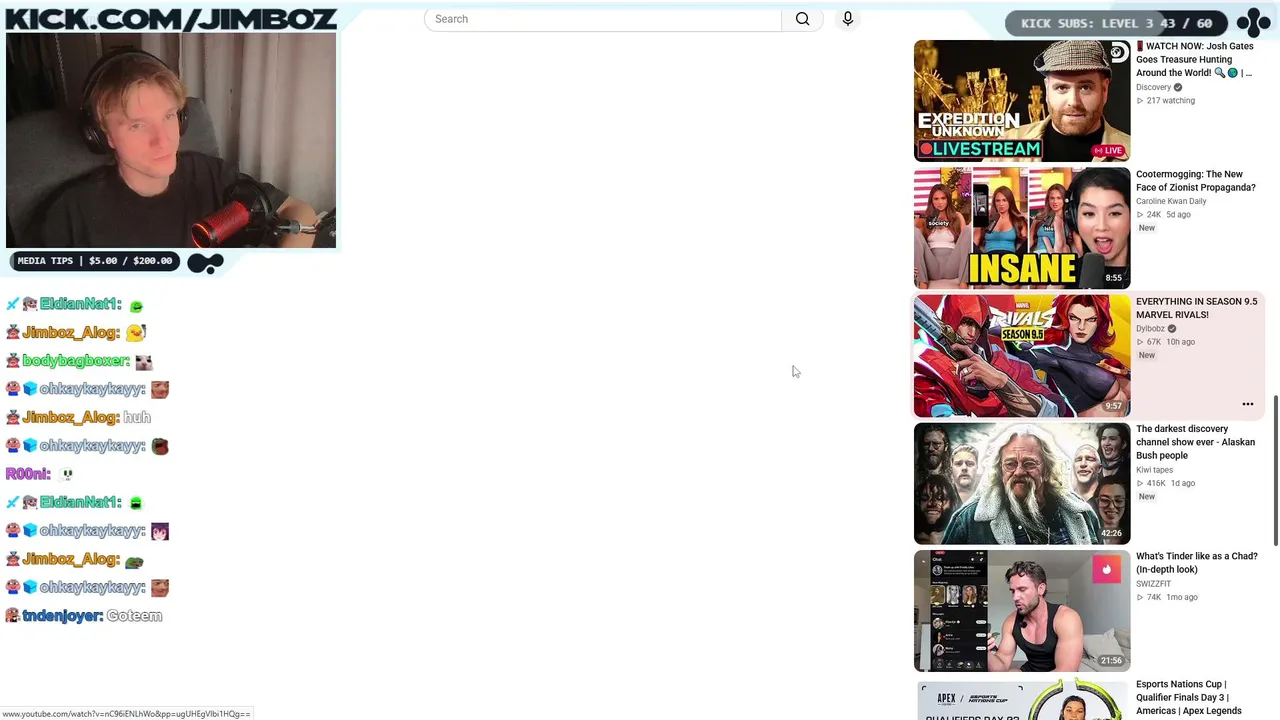Screen dimensions: 1280x720
Task: Click the Media Tips $5.00 / $200.00 bar
Action: pyautogui.click(x=95, y=261)
